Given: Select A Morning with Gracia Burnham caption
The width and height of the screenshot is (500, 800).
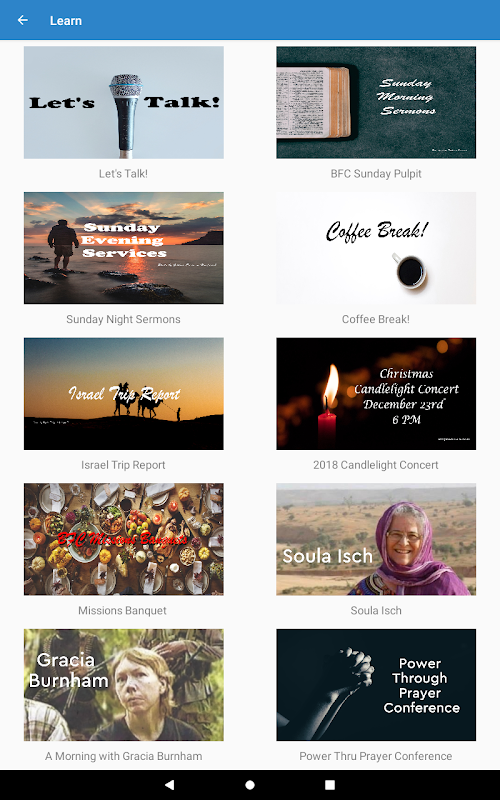Looking at the screenshot, I should [123, 756].
